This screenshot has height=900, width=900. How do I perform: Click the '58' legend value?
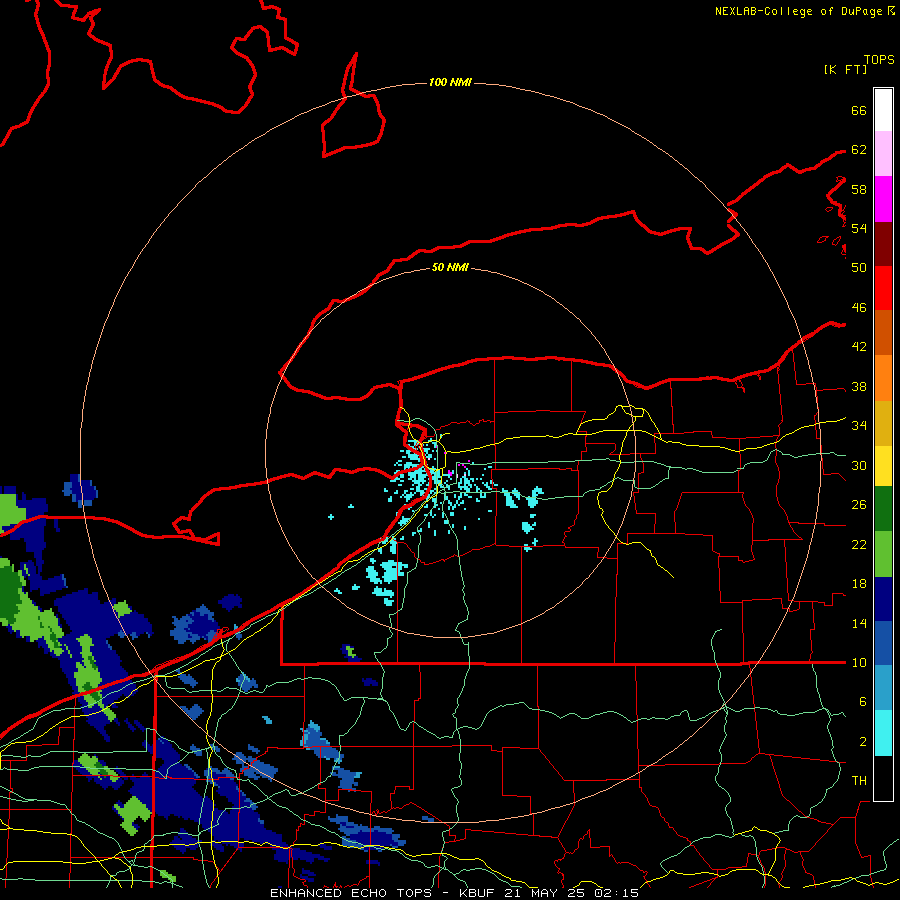click(859, 189)
